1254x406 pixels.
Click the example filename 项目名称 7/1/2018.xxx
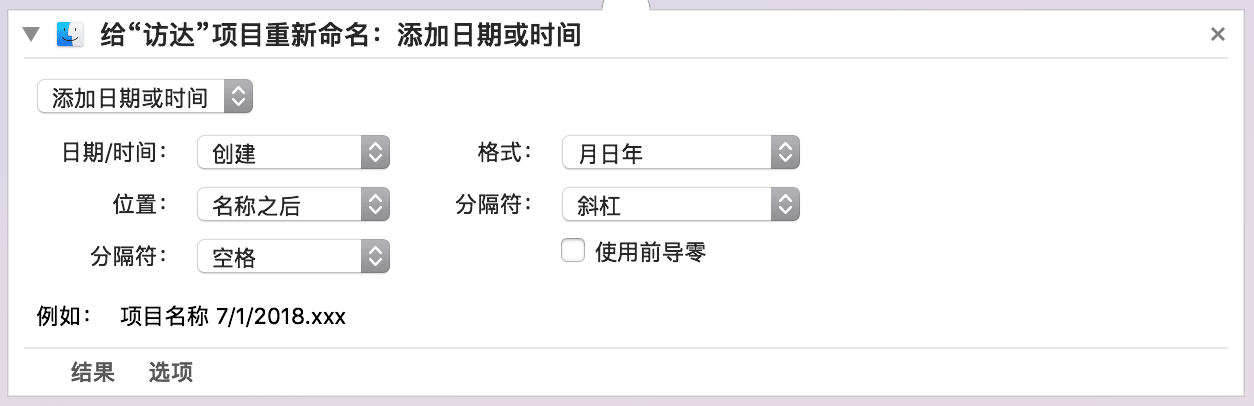pos(233,316)
